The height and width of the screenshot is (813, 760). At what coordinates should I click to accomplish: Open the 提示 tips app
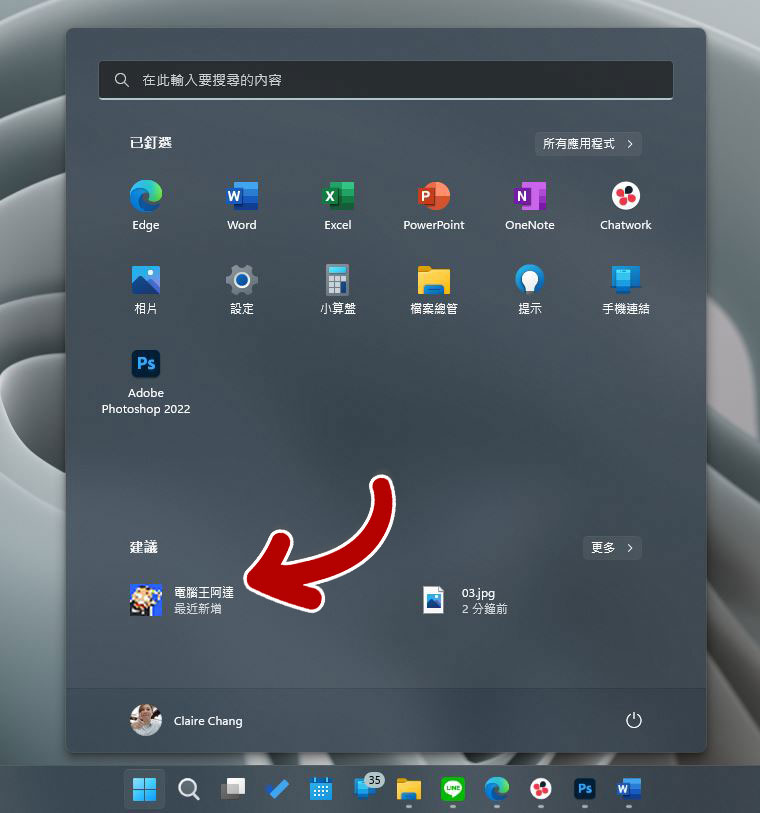click(530, 289)
